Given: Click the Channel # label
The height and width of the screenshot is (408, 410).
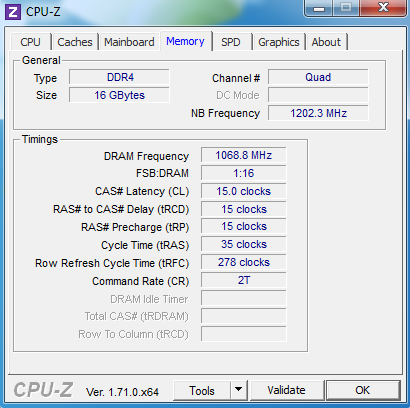Looking at the screenshot, I should 236,78.
